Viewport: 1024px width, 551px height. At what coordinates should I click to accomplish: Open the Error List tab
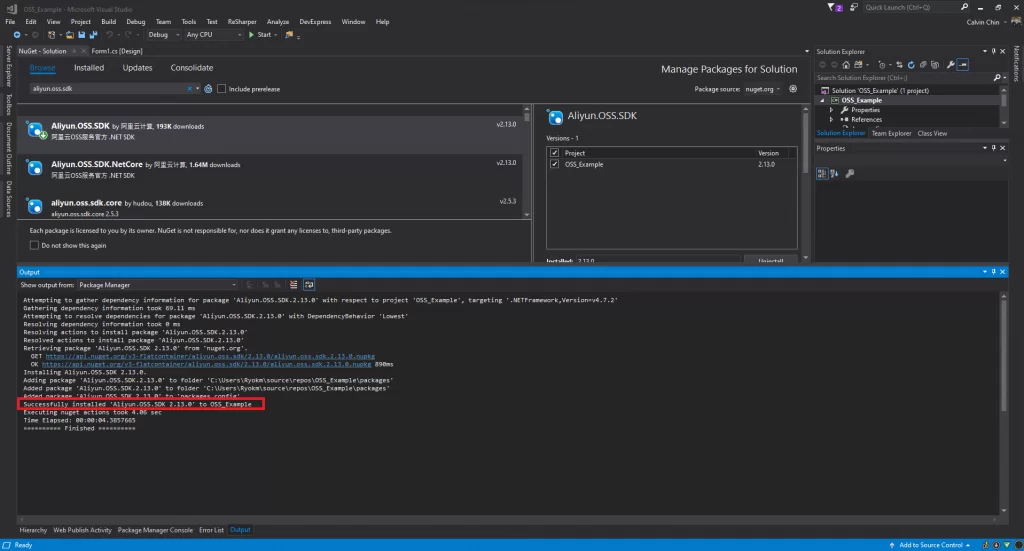coord(211,530)
